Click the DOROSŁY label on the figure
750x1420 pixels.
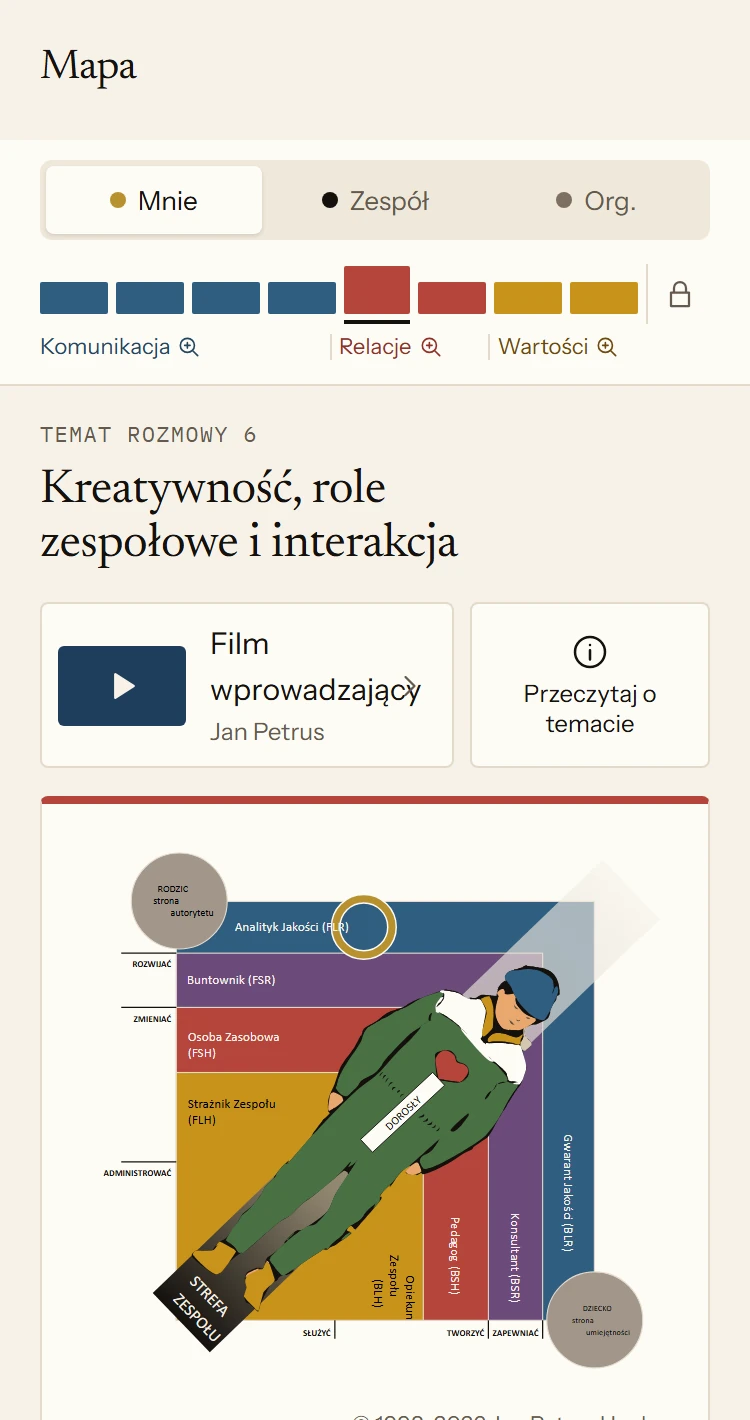click(x=401, y=1112)
